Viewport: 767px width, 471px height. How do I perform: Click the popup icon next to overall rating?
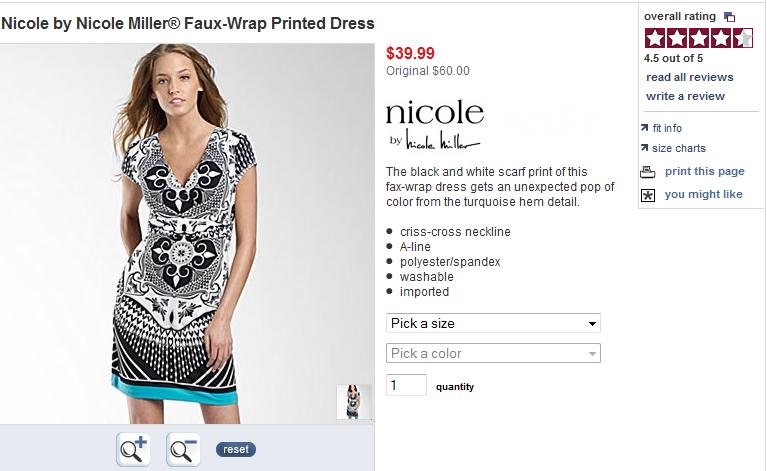[730, 17]
